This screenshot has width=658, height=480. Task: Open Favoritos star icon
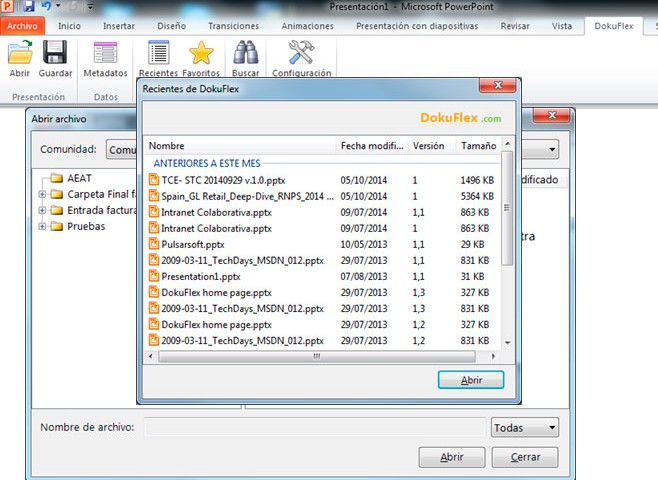coord(201,53)
